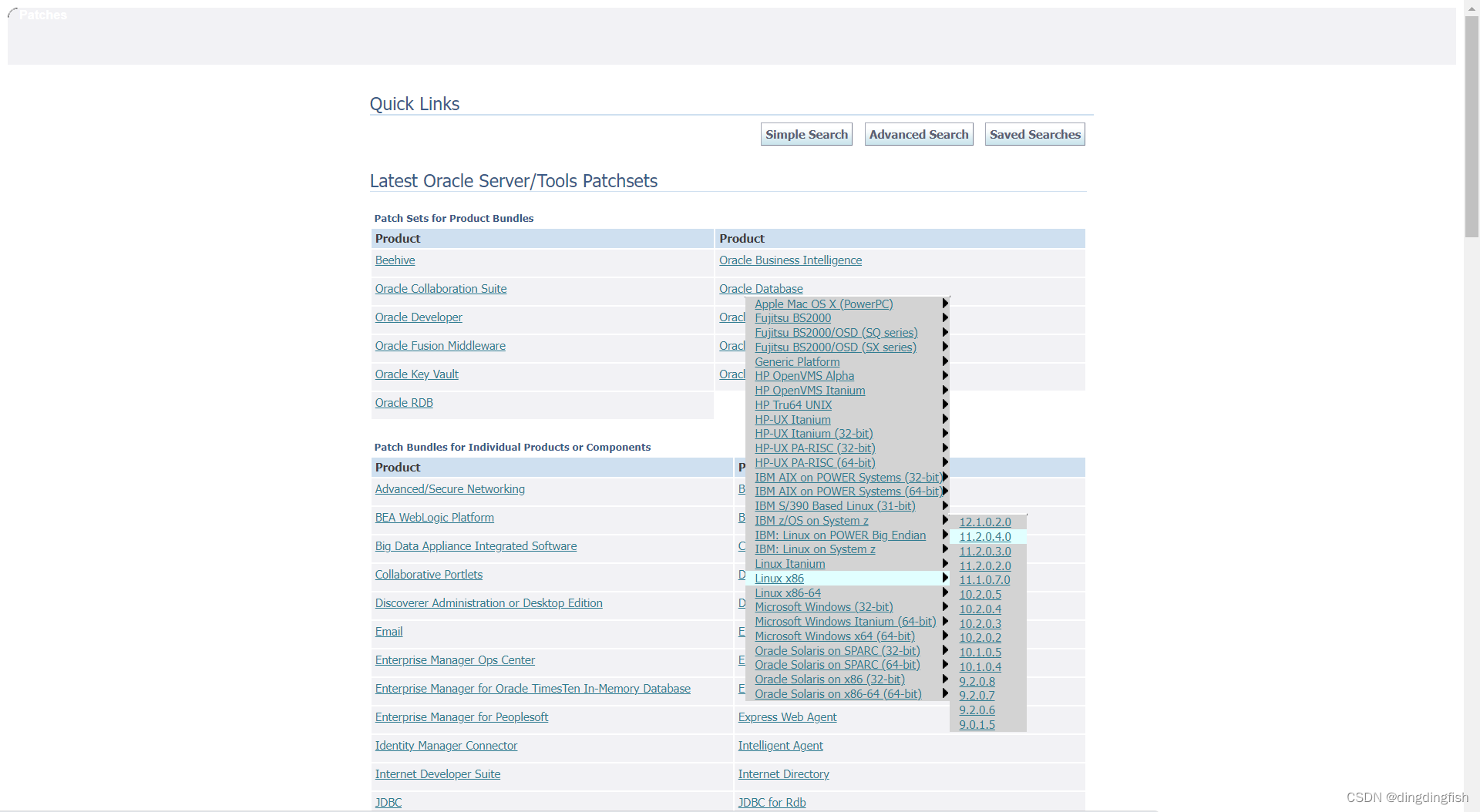Open the Beehive product link
The width and height of the screenshot is (1480, 812).
pyautogui.click(x=395, y=260)
